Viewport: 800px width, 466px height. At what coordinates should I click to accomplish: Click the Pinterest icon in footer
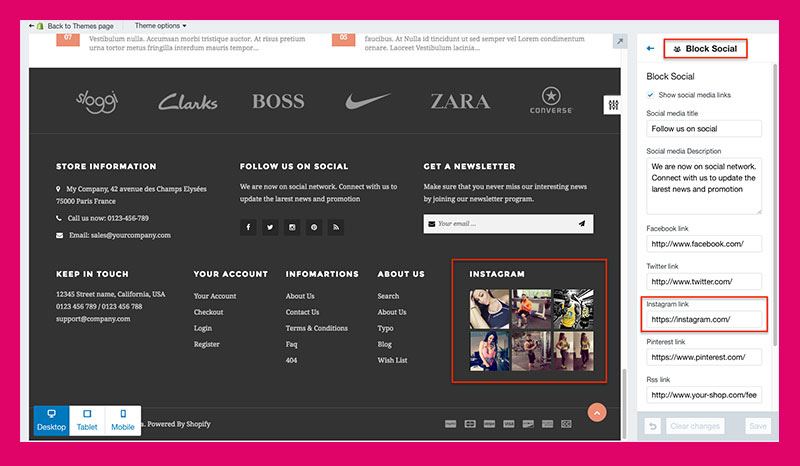314,227
